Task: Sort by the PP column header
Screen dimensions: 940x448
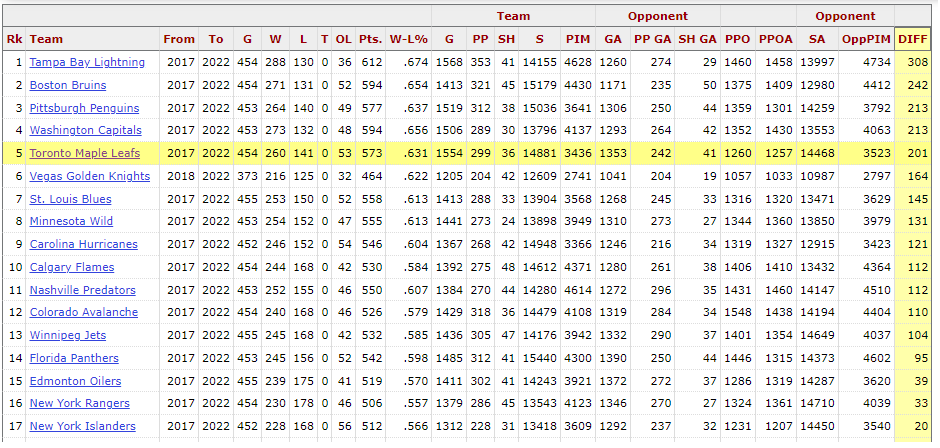Action: pyautogui.click(x=480, y=39)
